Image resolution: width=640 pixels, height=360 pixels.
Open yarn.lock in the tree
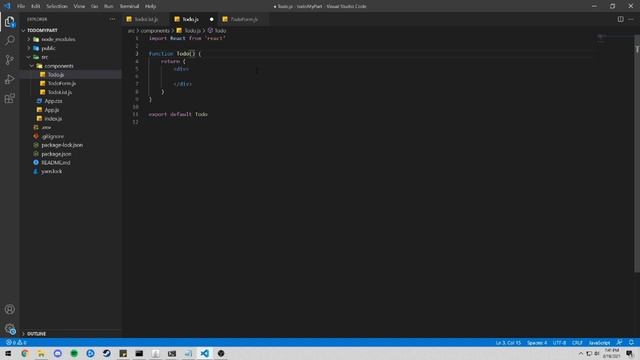(51, 171)
